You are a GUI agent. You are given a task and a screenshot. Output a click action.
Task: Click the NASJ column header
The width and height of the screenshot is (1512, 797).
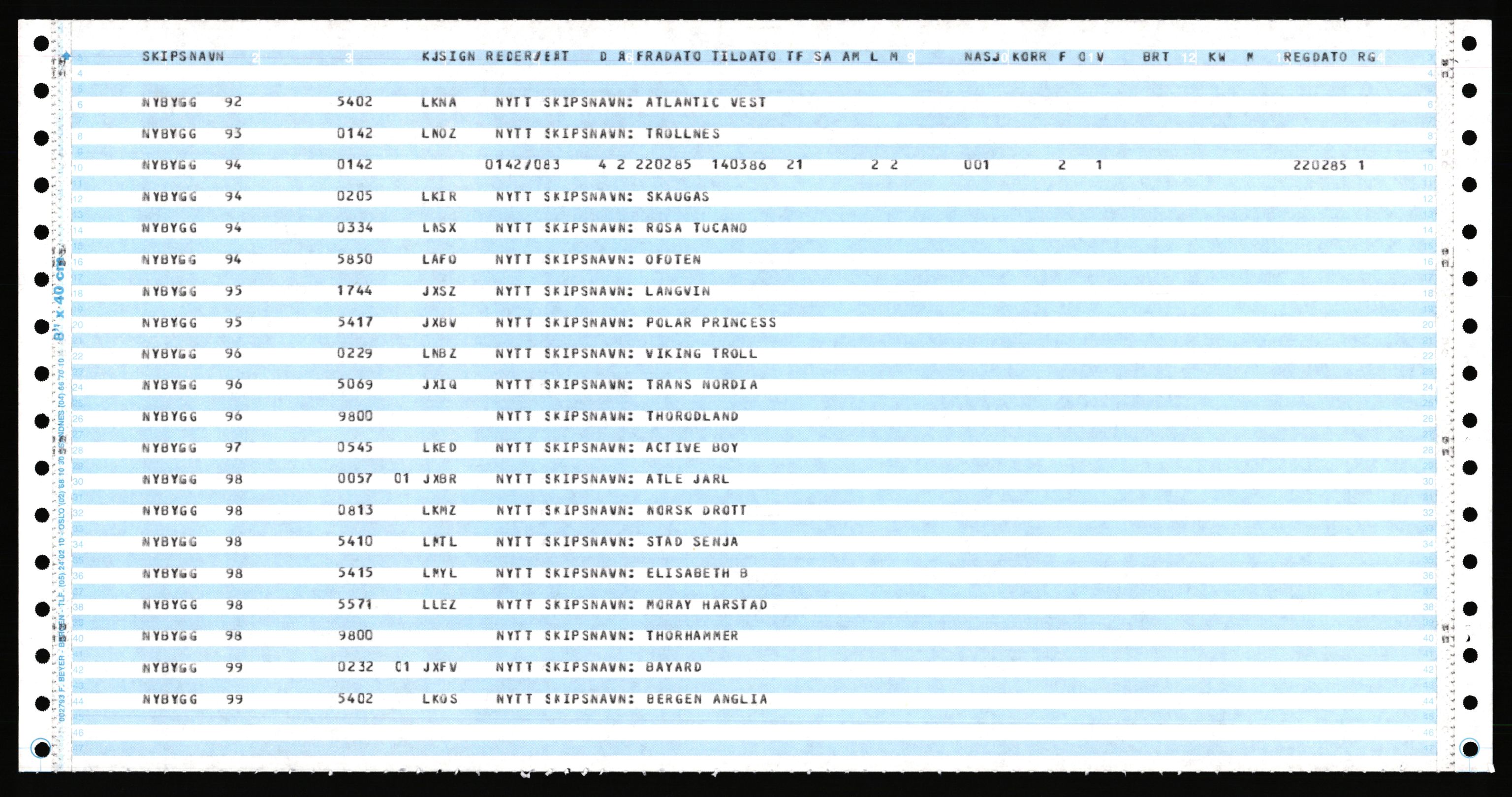coord(982,57)
